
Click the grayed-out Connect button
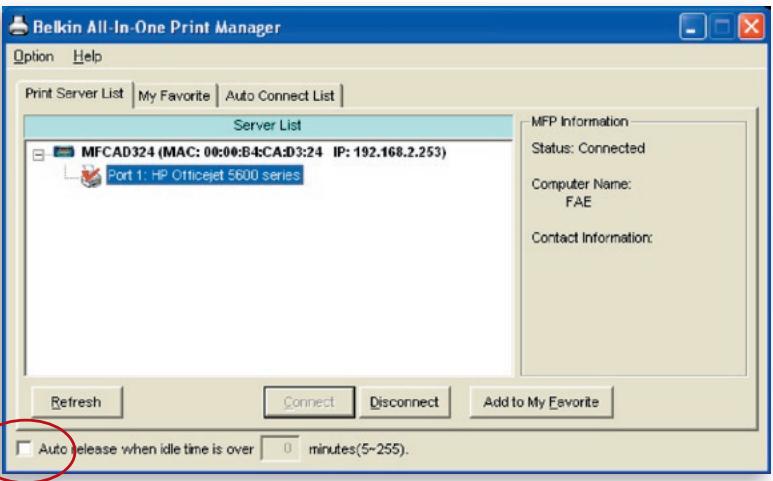click(x=309, y=402)
